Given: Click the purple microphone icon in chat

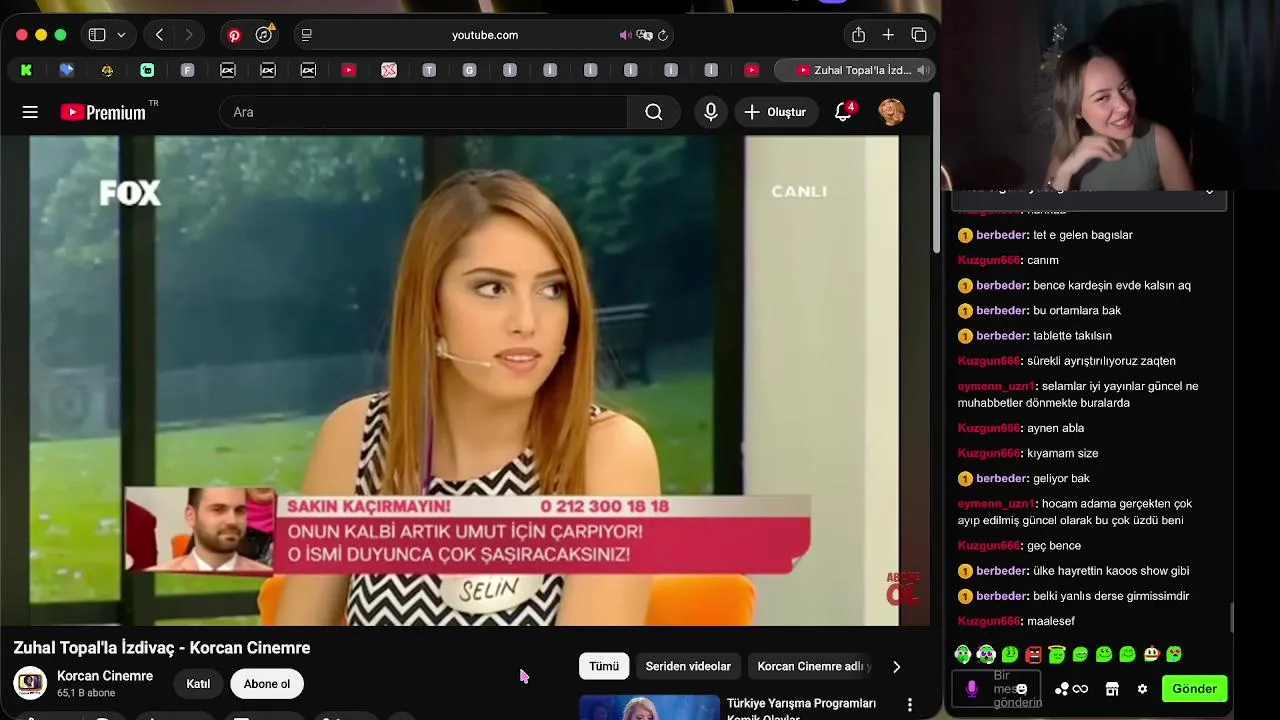Looking at the screenshot, I should click(x=971, y=689).
